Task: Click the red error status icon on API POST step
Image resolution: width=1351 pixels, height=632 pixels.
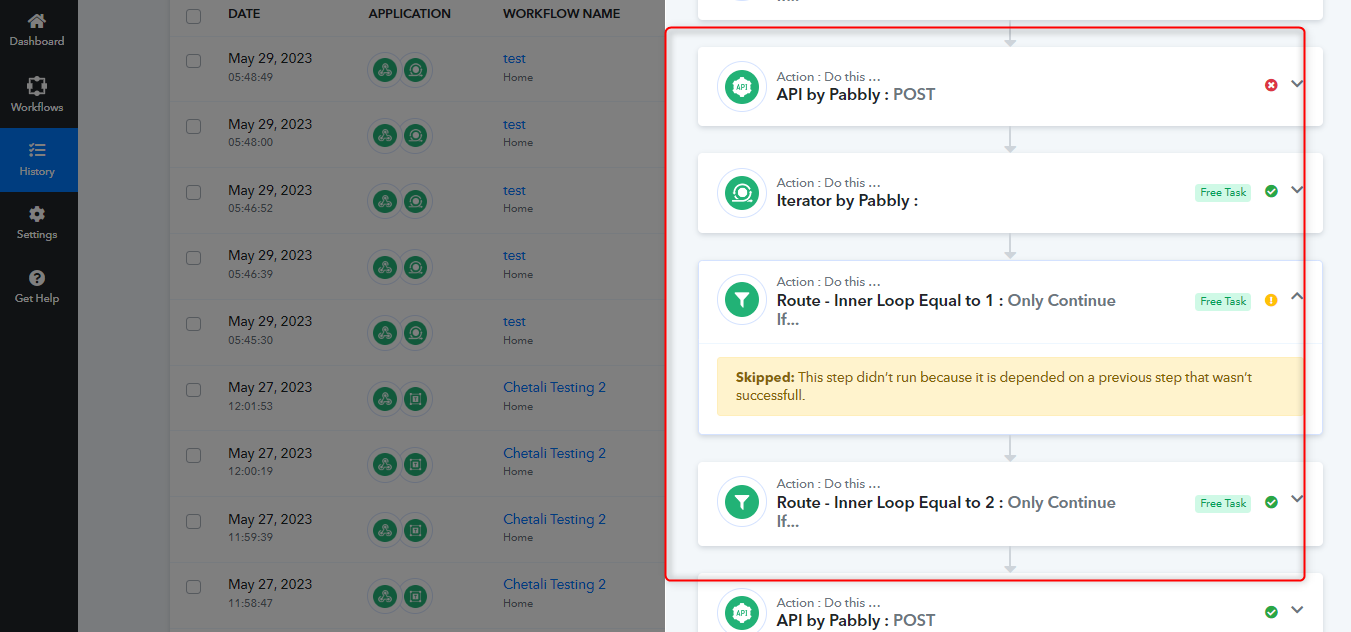Action: tap(1271, 85)
